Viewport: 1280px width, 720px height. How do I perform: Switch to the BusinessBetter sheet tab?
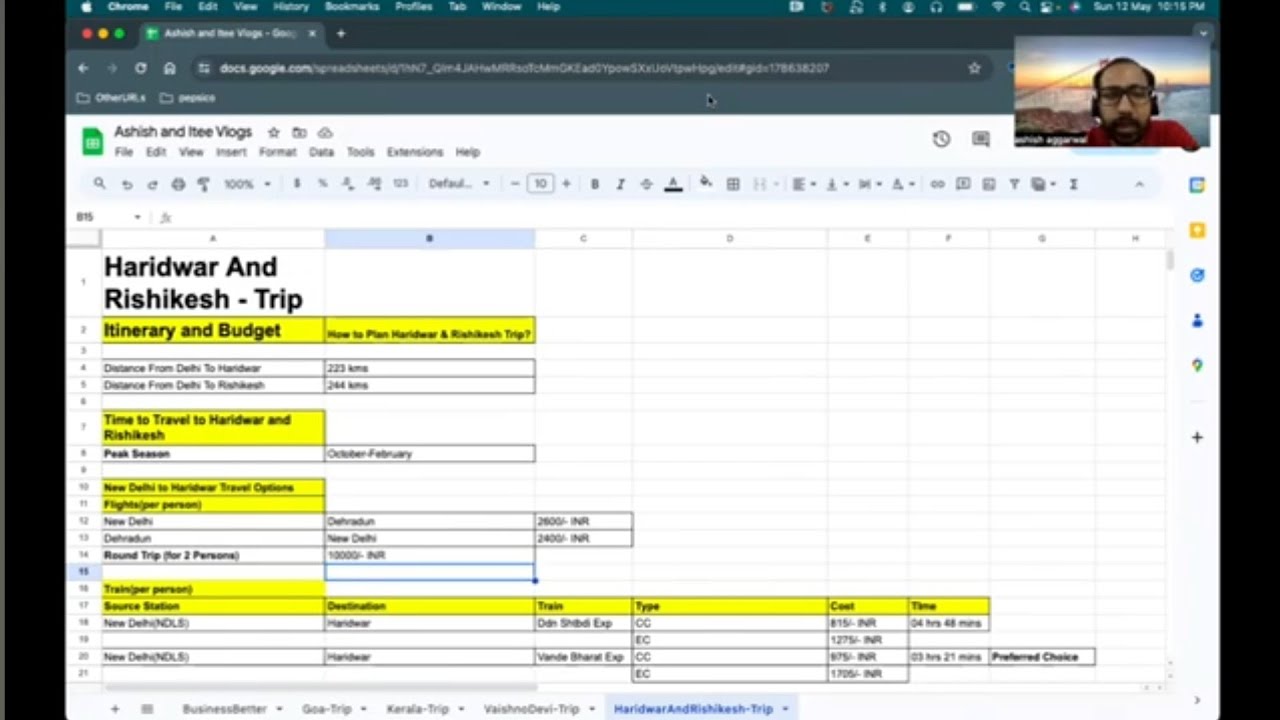224,709
